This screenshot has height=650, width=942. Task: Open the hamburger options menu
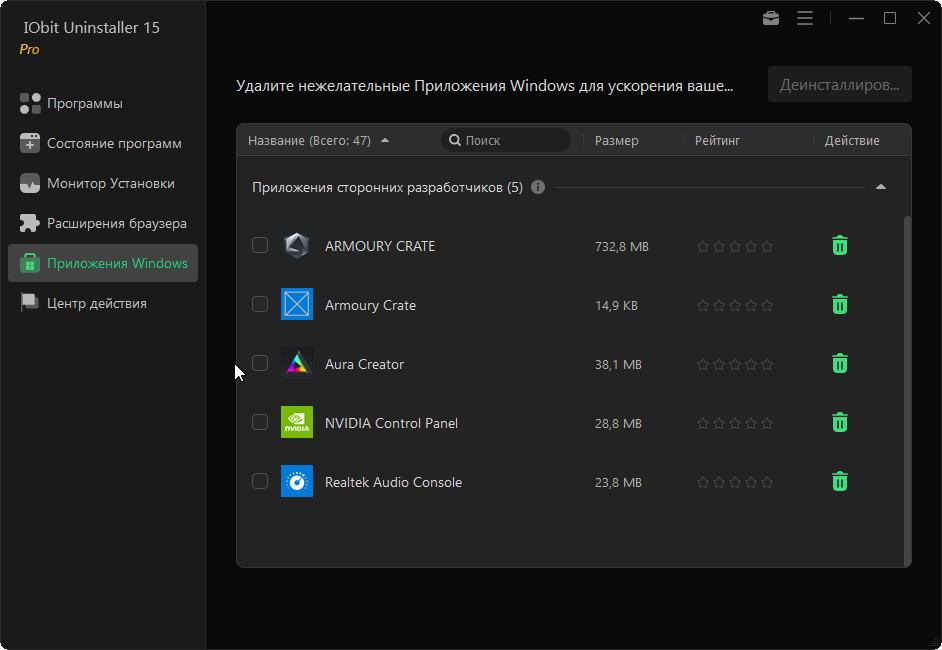805,19
